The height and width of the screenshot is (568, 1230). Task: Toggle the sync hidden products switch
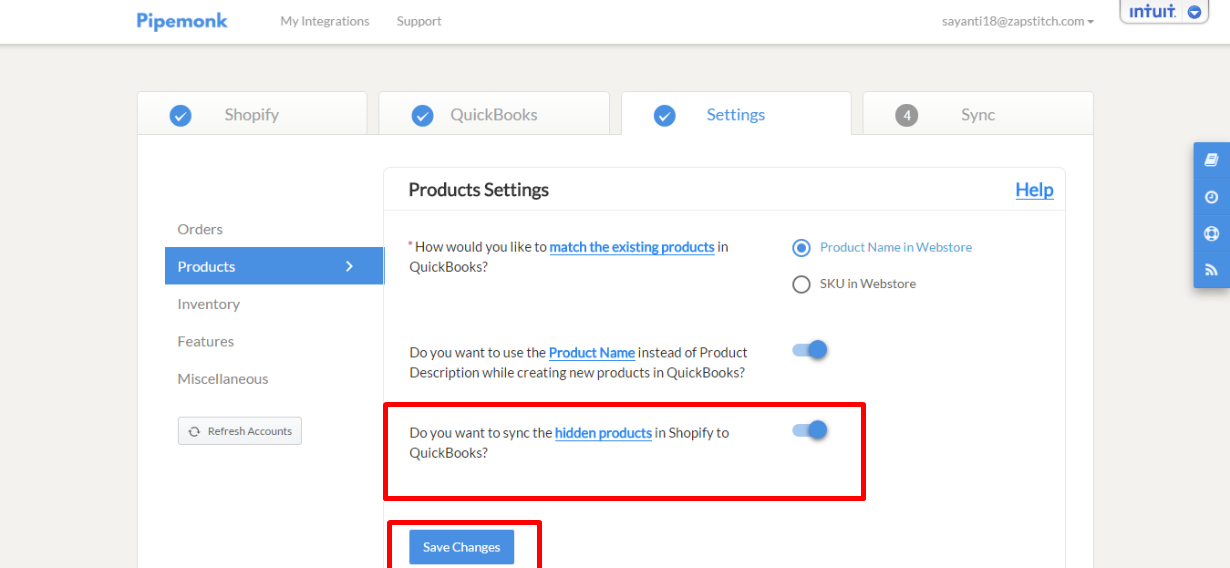810,430
